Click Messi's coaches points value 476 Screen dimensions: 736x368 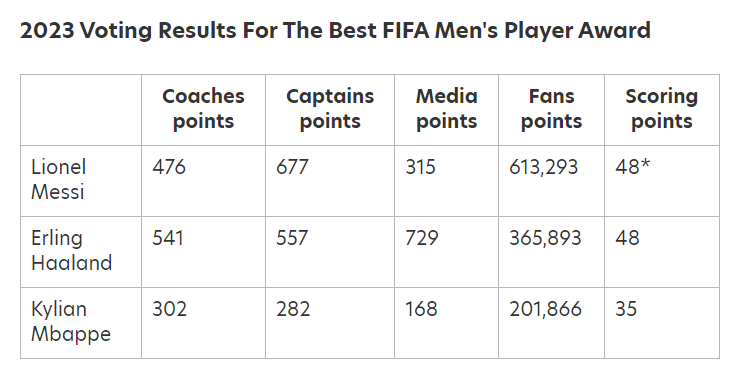coord(169,167)
